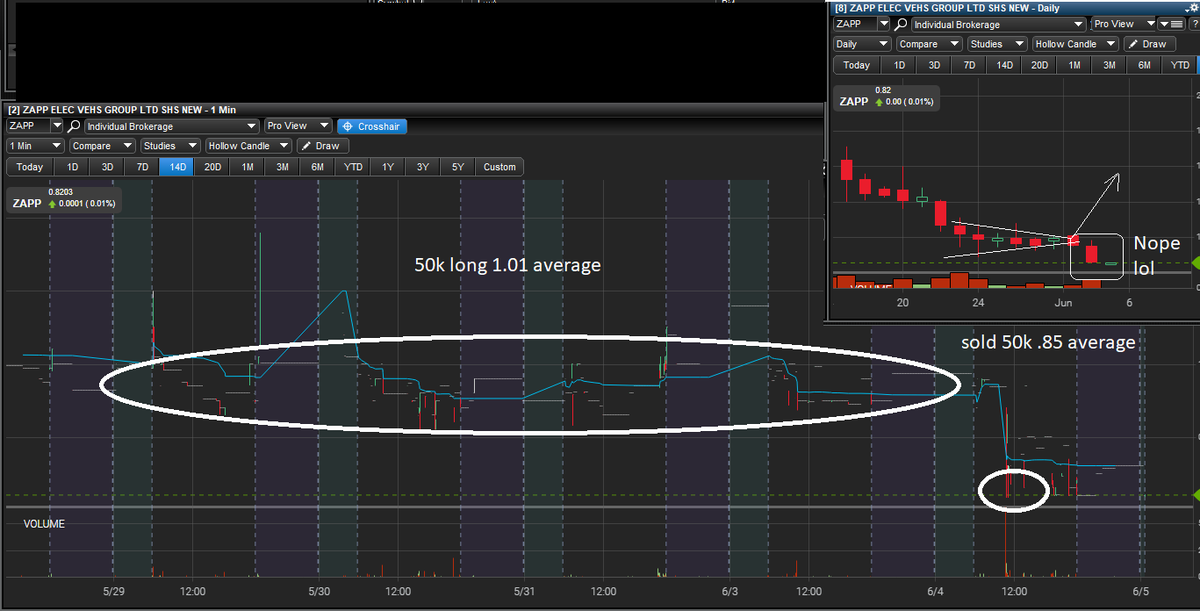
Task: Select the 1D range in 1 Min chart
Action: point(72,167)
